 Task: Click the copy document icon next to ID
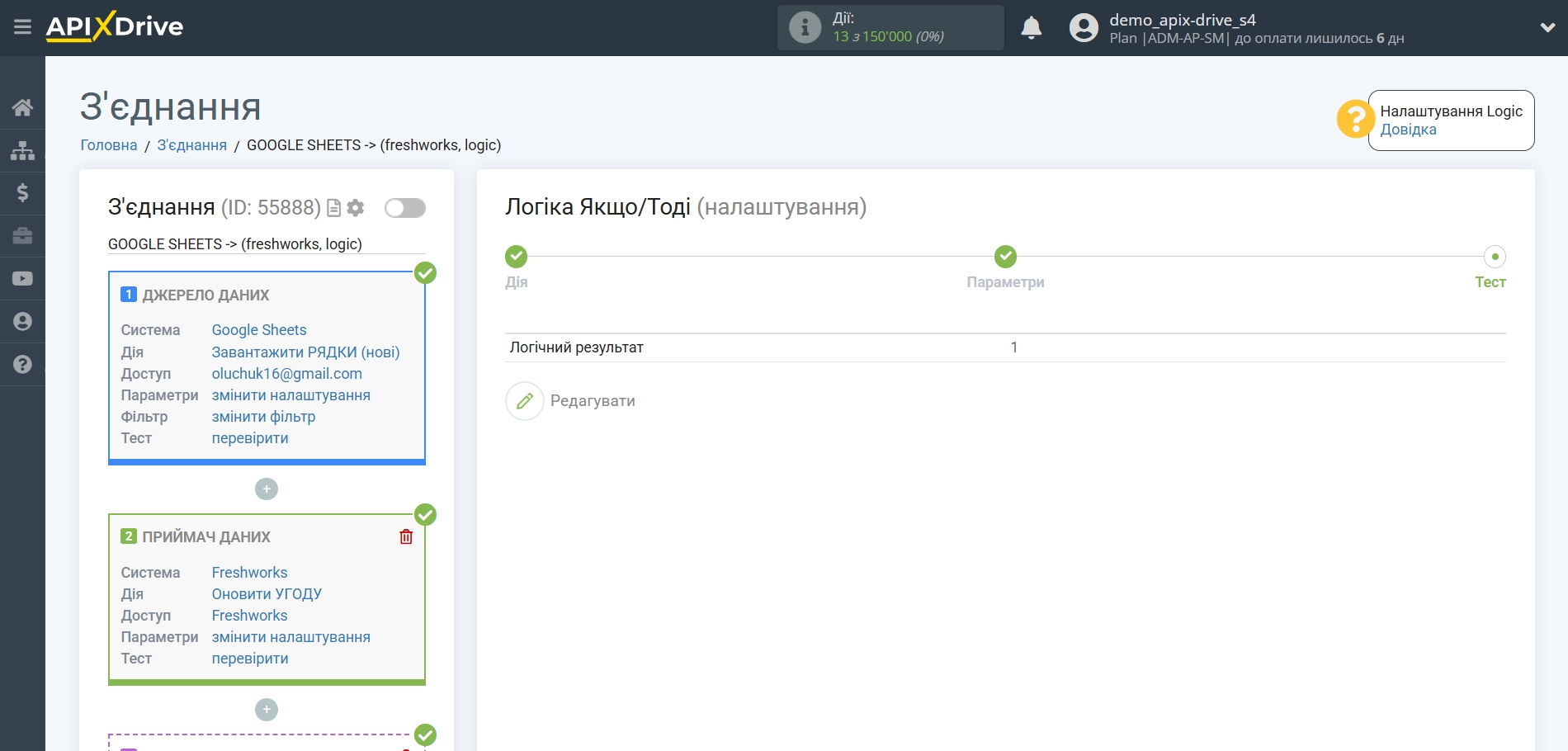click(x=333, y=208)
